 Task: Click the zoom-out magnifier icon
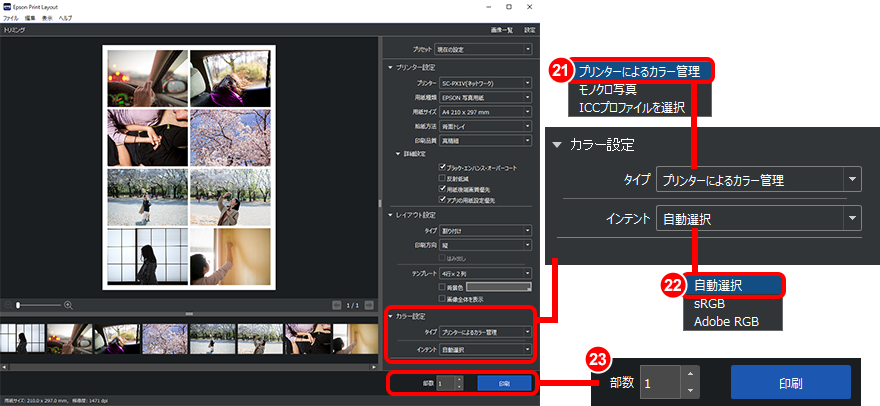click(x=9, y=304)
